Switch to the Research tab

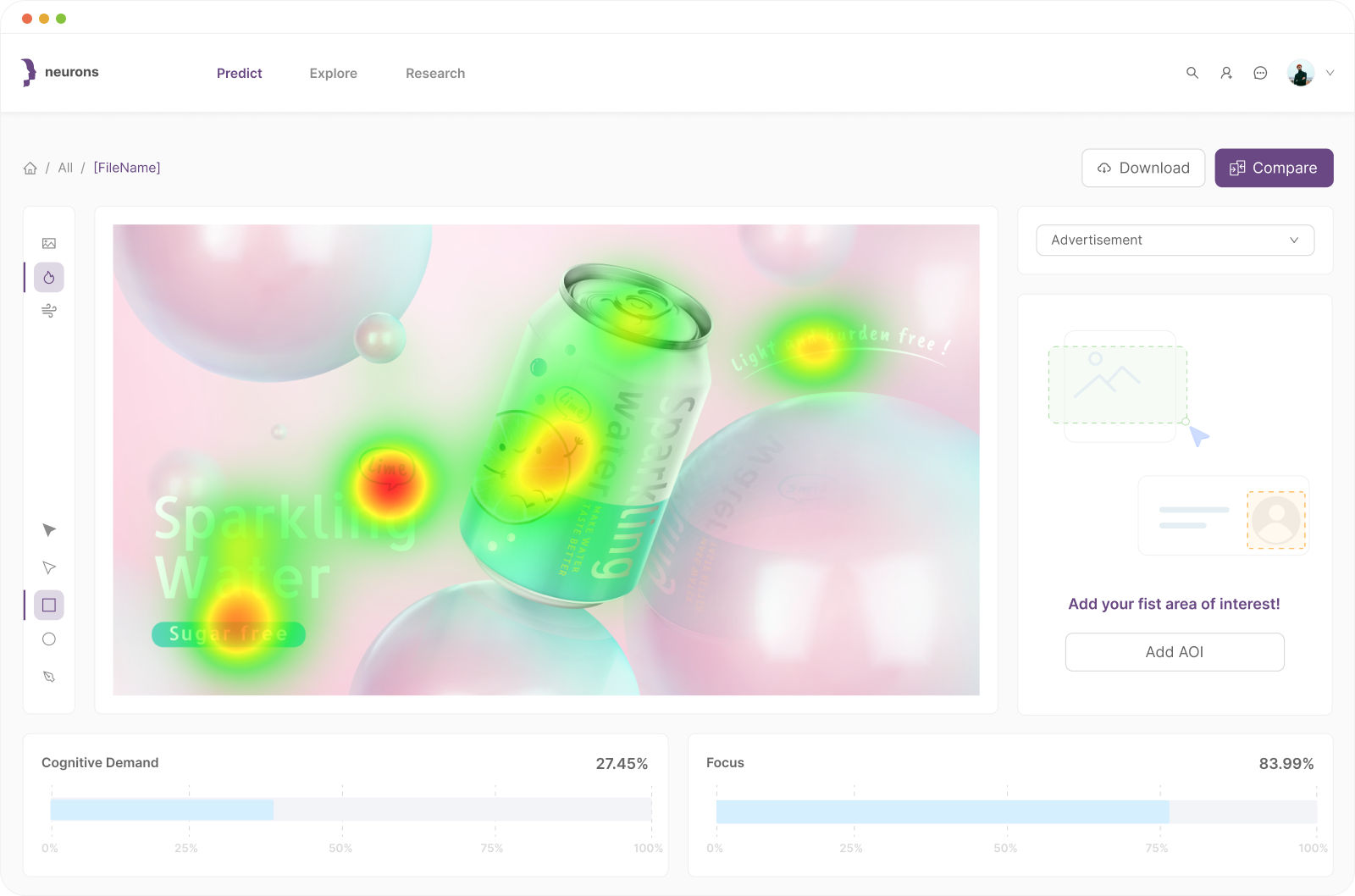pyautogui.click(x=435, y=74)
